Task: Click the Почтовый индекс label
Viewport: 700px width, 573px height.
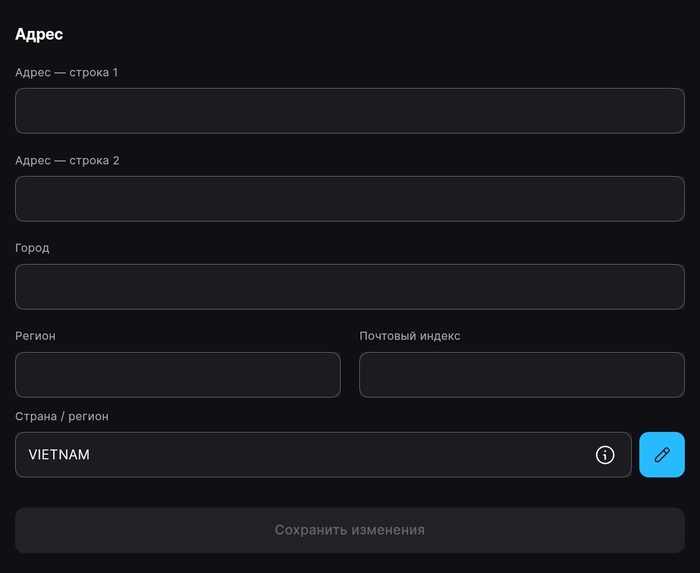Action: point(410,336)
